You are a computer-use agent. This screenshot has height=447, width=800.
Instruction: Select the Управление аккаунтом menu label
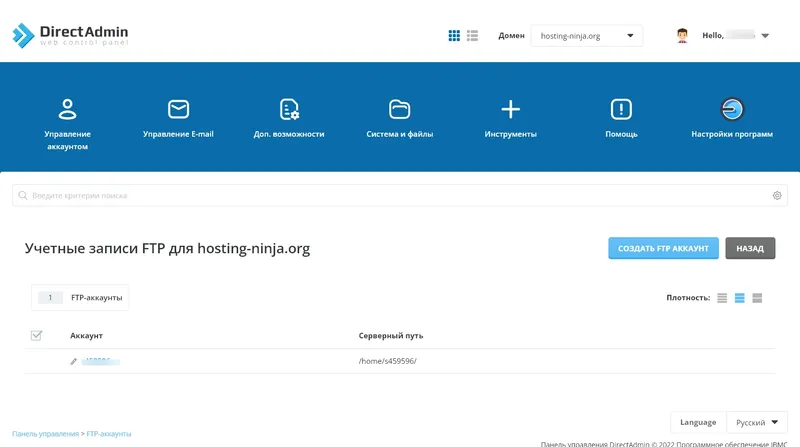[x=67, y=140]
